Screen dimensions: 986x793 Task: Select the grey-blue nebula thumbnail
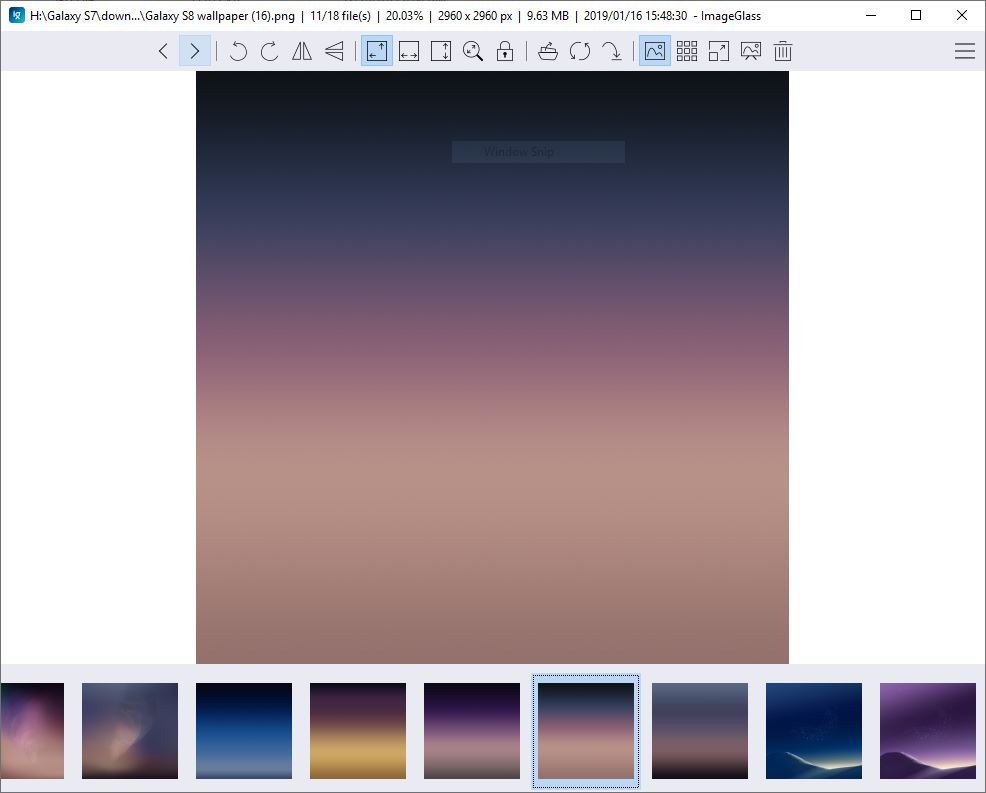[130, 731]
